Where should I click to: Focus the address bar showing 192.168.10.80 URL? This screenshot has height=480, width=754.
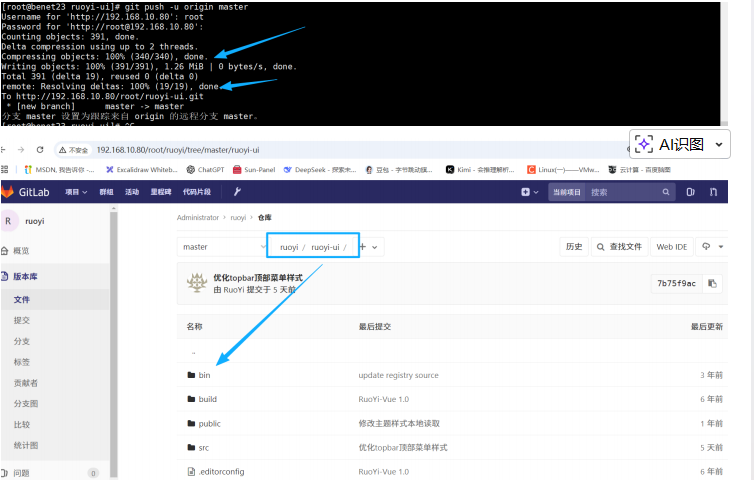pos(337,150)
